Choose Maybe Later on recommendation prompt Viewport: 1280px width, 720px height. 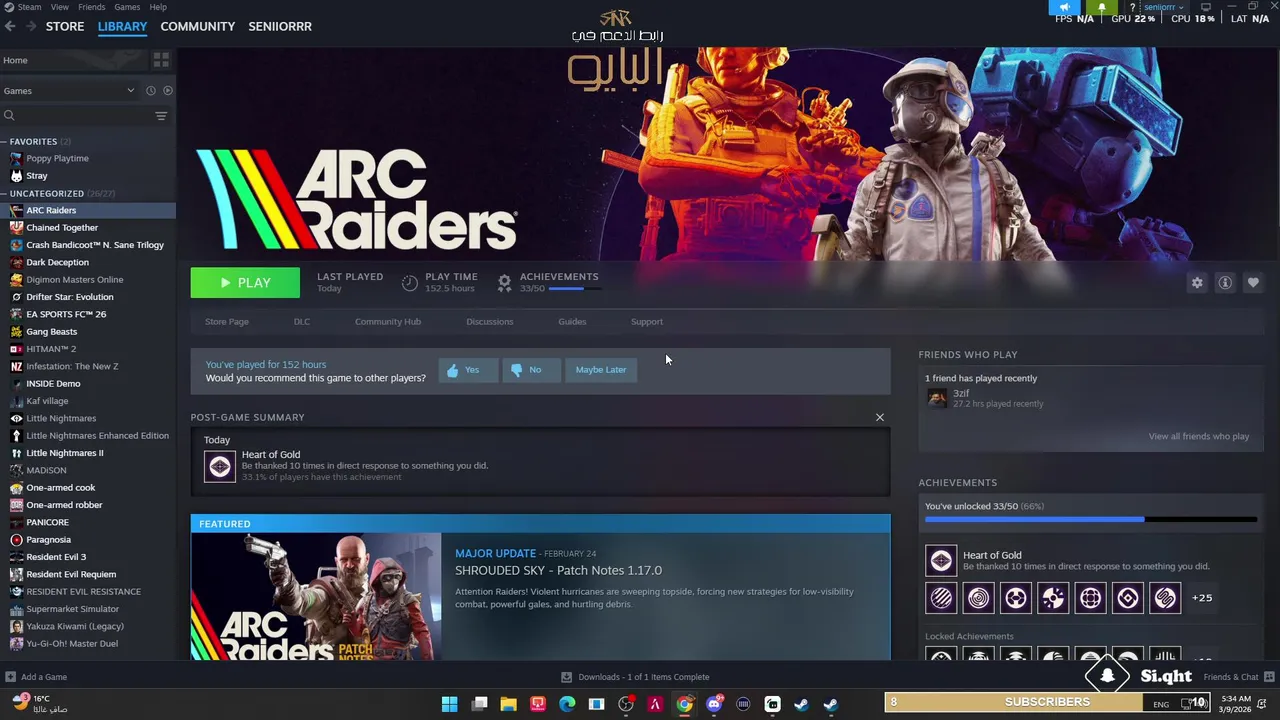(x=601, y=370)
